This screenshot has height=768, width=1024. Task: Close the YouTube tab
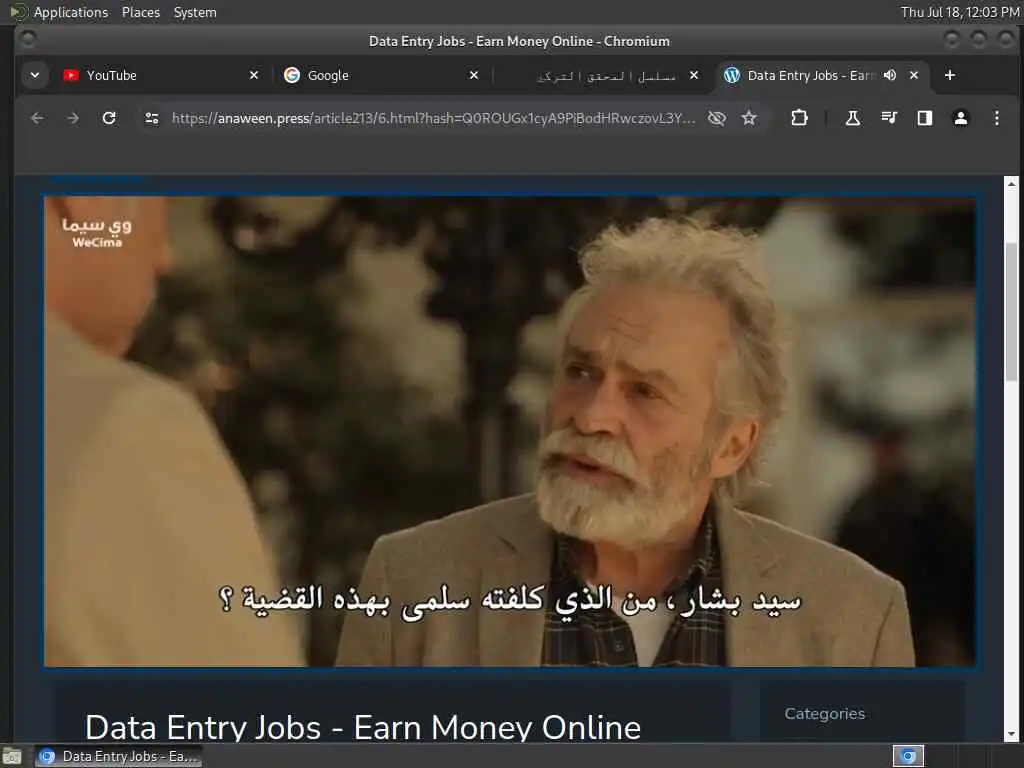[254, 75]
